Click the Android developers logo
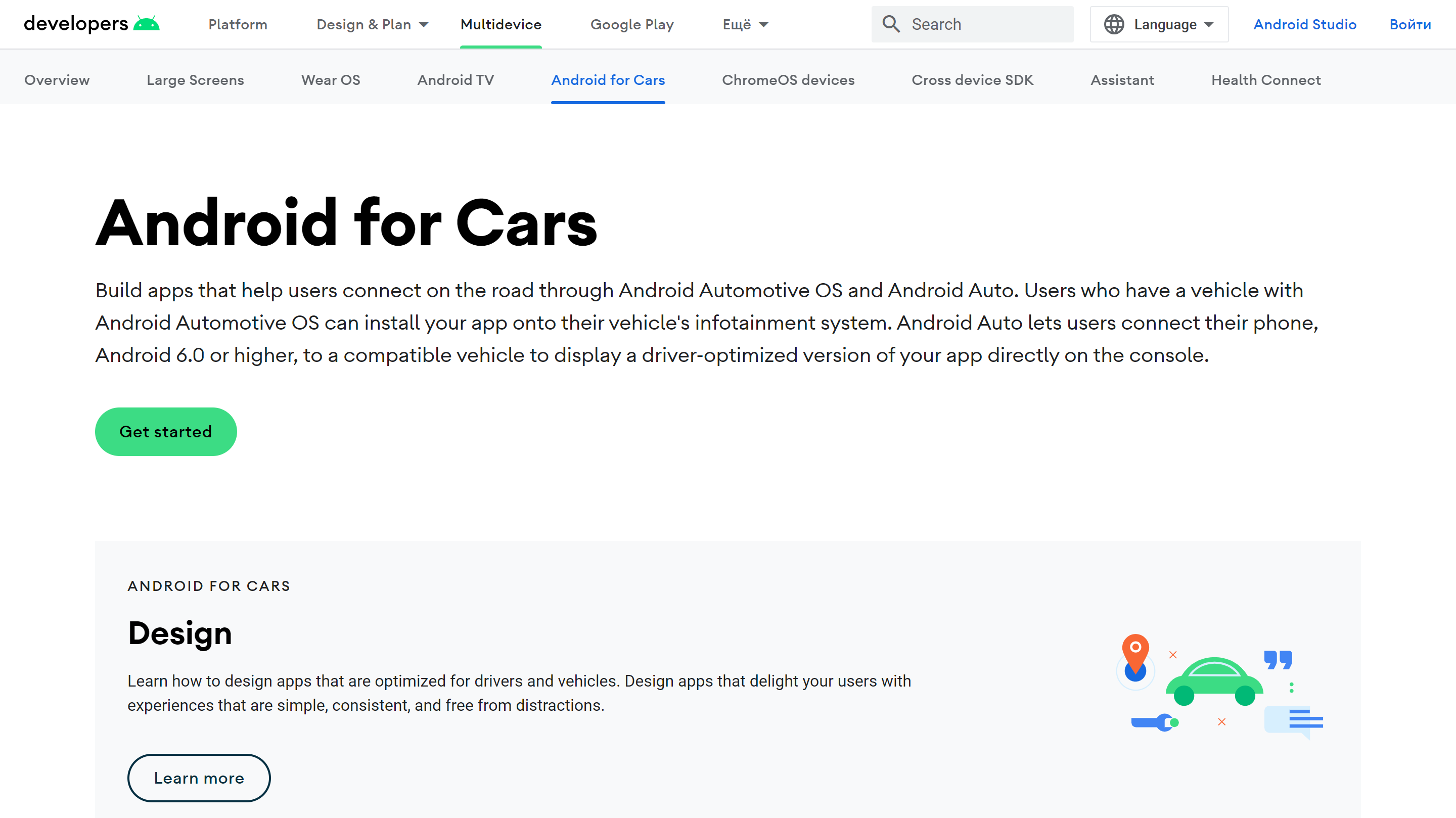Viewport: 1456px width, 818px height. [x=92, y=24]
